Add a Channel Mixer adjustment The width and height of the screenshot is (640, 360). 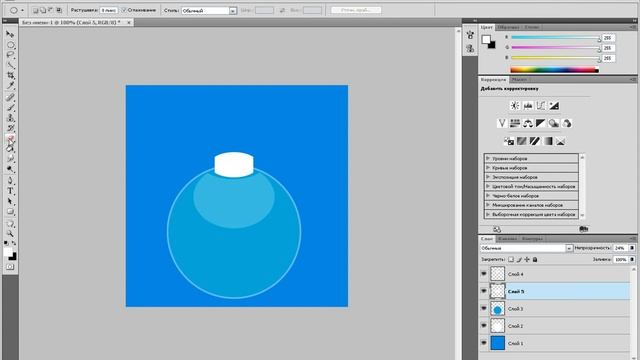(567, 123)
